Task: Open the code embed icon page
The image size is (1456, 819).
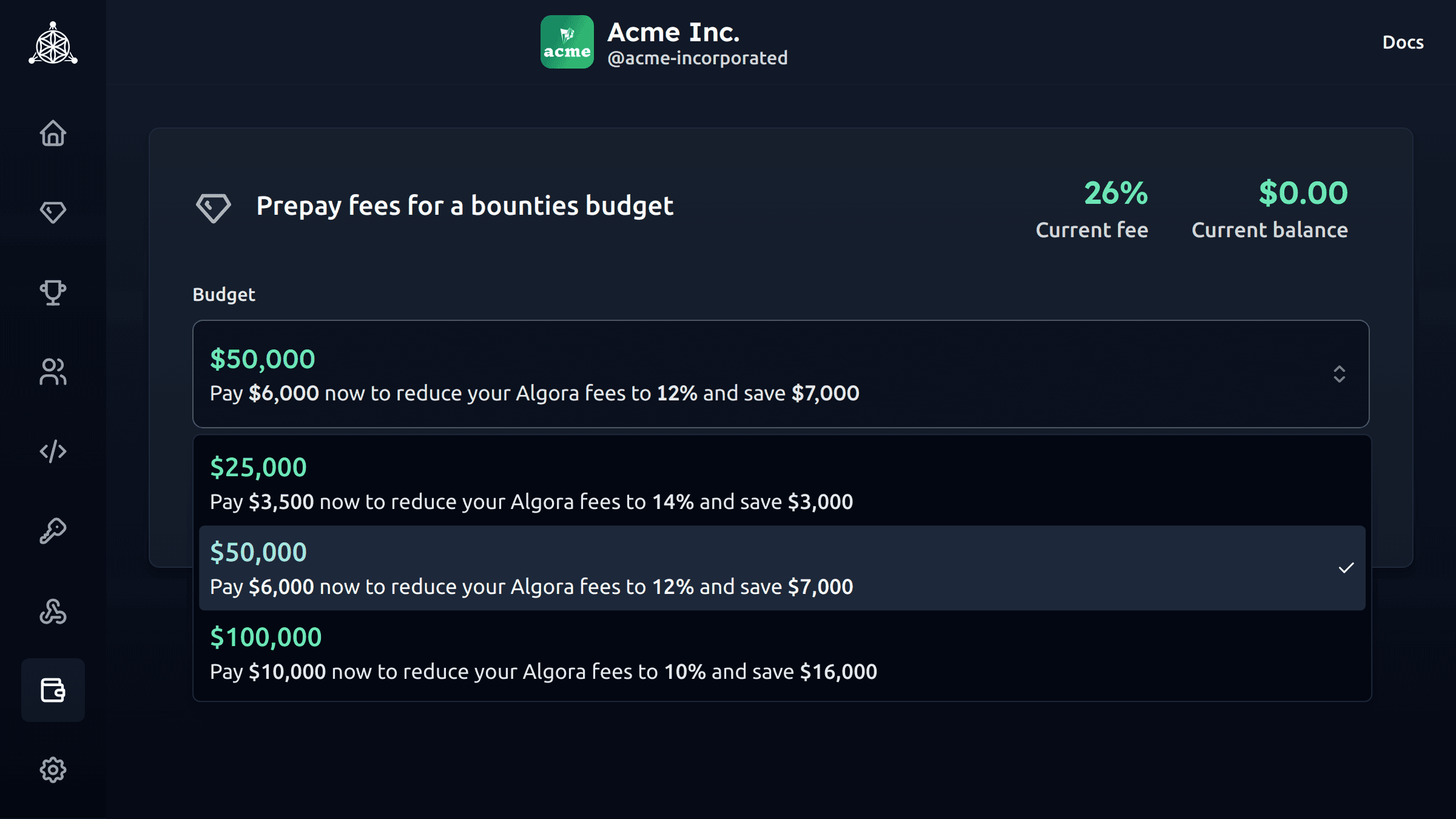Action: pyautogui.click(x=53, y=451)
